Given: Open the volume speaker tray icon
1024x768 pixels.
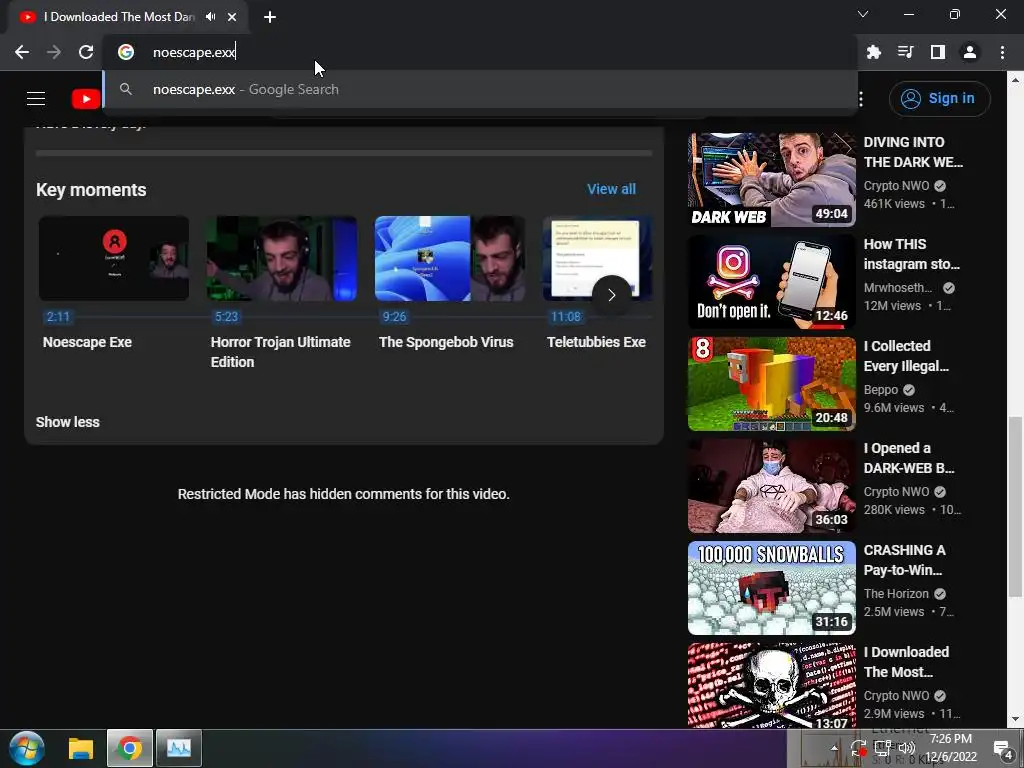Looking at the screenshot, I should pos(908,748).
